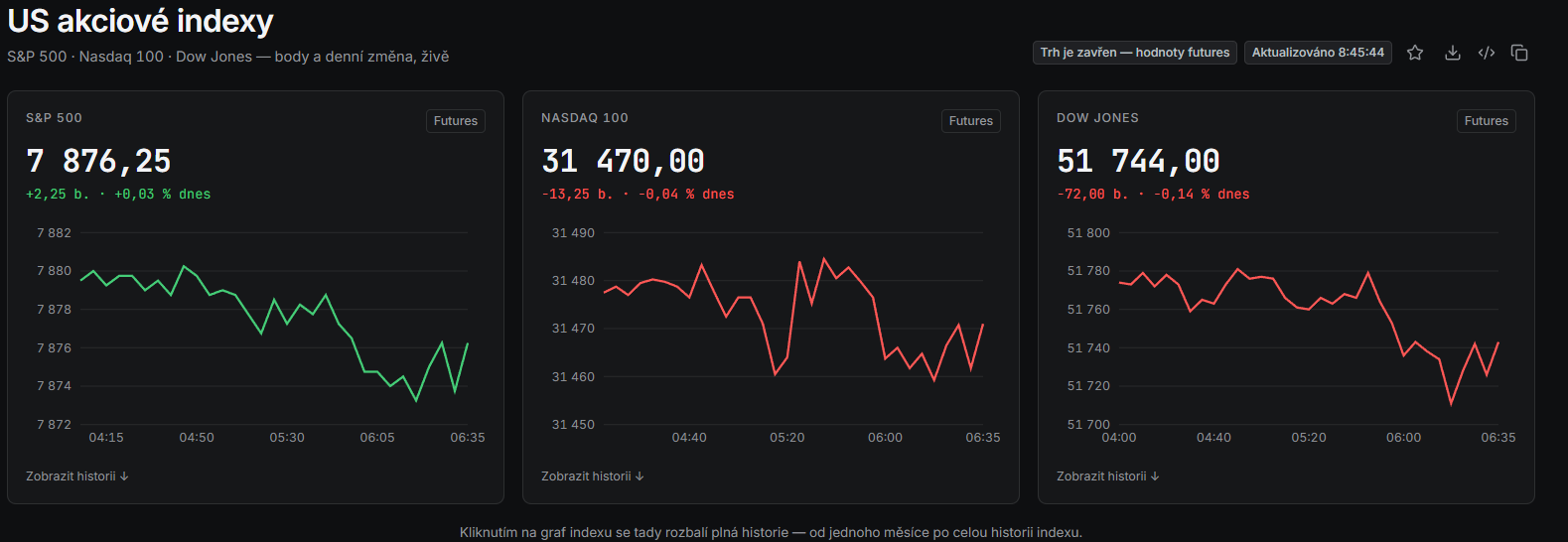This screenshot has width=1568, height=542.
Task: Click the market closed futures badge
Action: point(1135,53)
